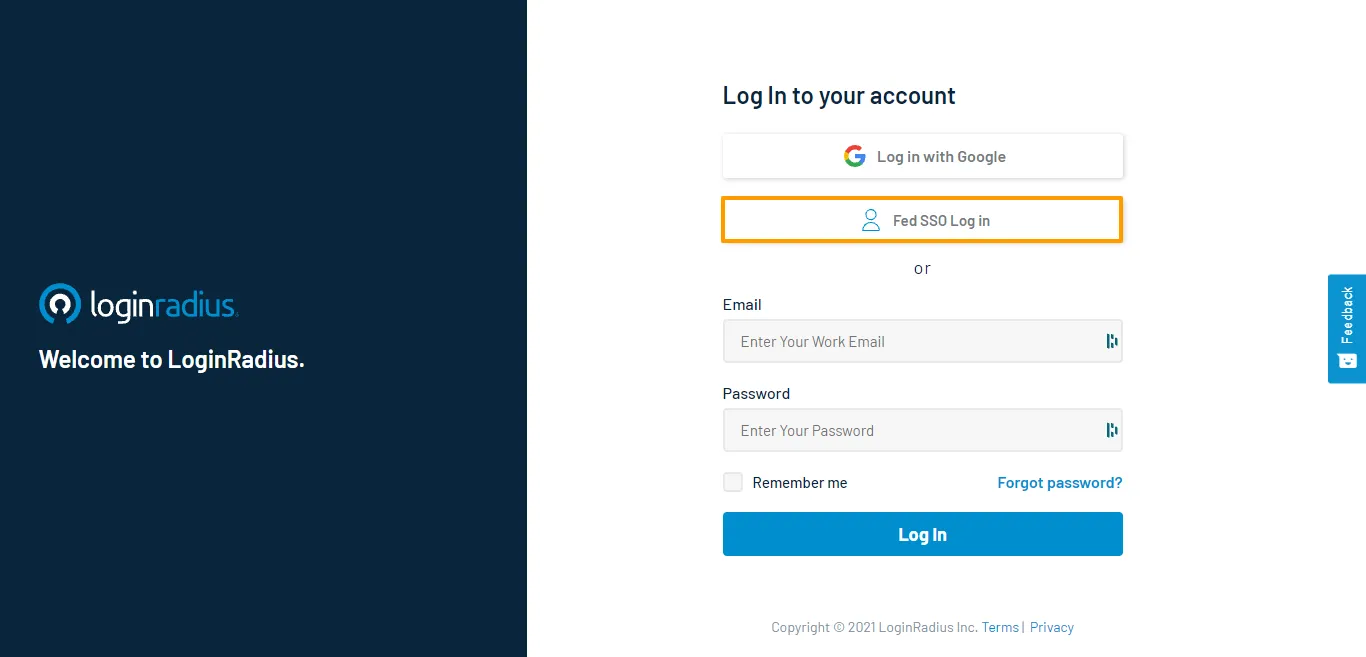Image resolution: width=1366 pixels, height=657 pixels.
Task: Click the Fed SSO Log in option
Action: (x=922, y=219)
